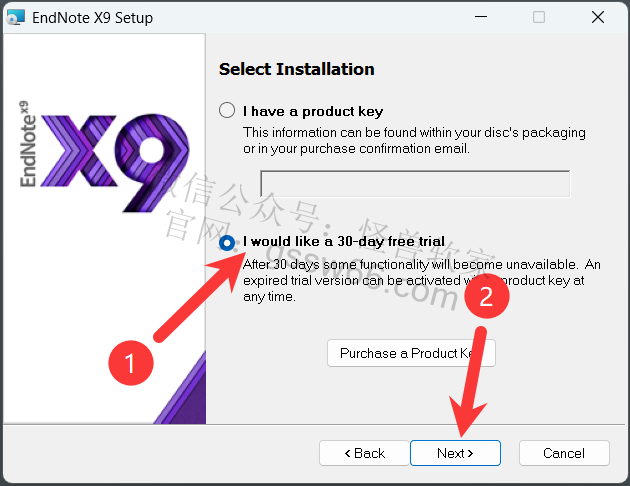This screenshot has height=486, width=630.
Task: Click the disabled maximize window button
Action: (x=539, y=18)
